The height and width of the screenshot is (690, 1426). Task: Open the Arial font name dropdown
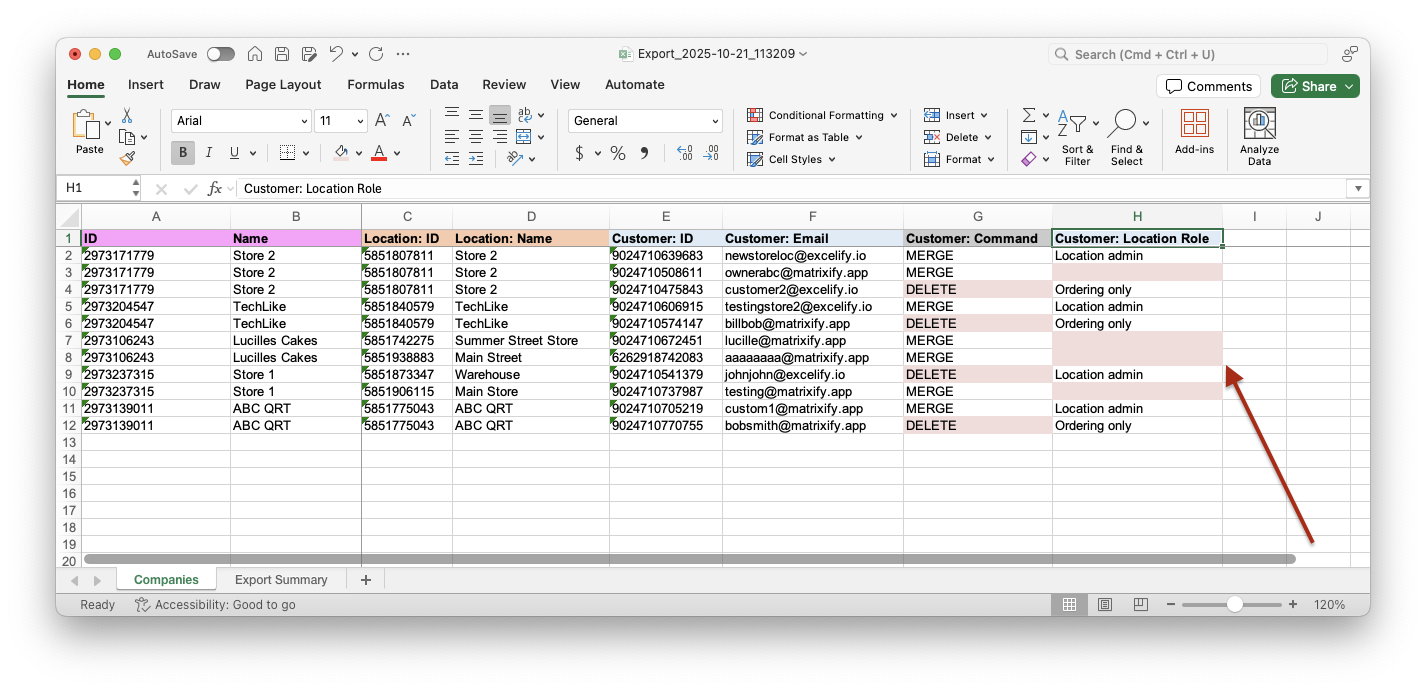click(x=241, y=121)
